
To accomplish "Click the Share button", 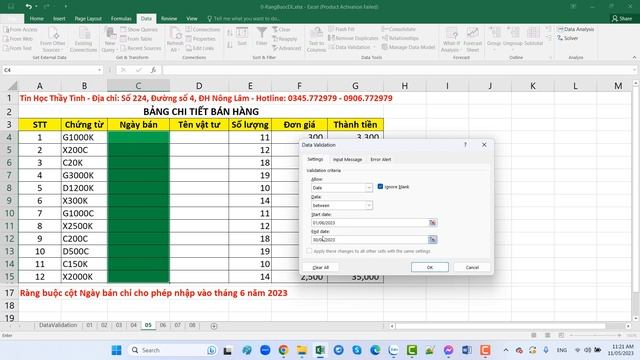I will click(x=622, y=19).
